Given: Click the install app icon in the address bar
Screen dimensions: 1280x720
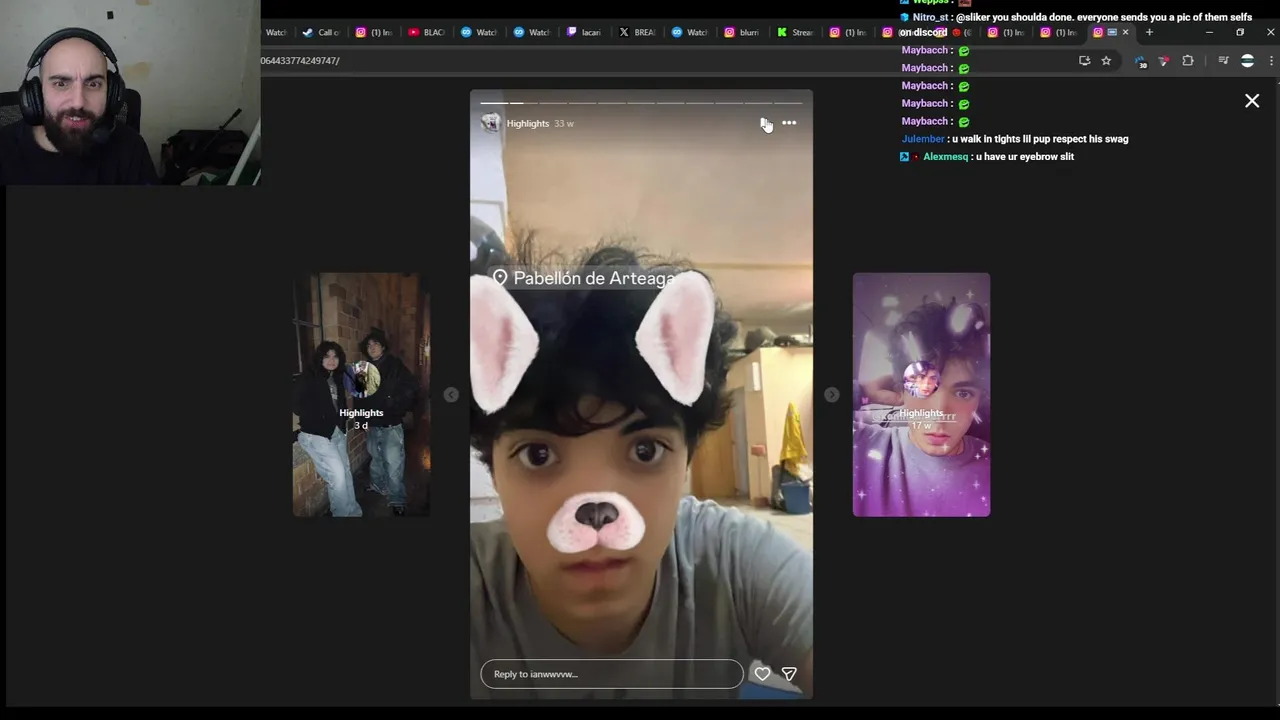Looking at the screenshot, I should click(1084, 61).
